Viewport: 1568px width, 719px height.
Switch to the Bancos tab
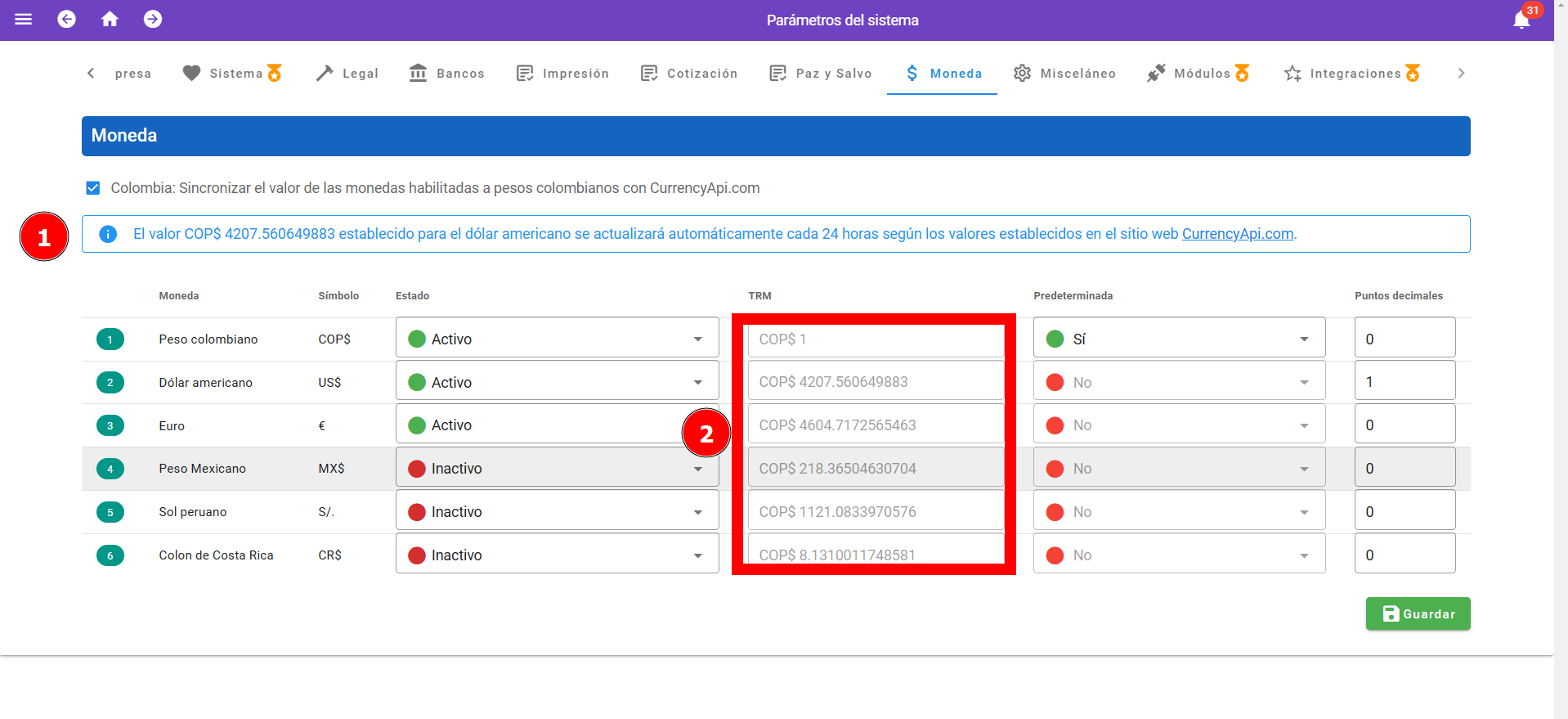(447, 74)
